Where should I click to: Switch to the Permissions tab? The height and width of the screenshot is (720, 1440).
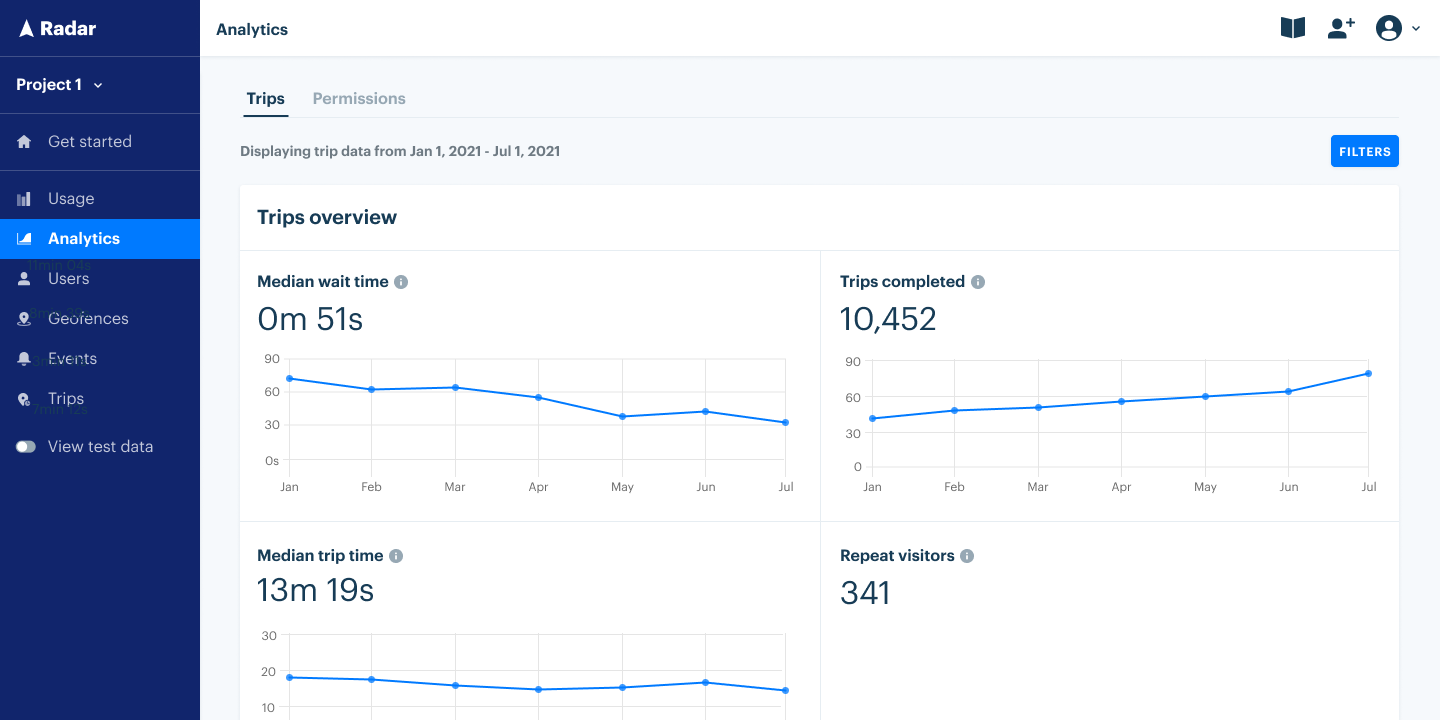(359, 98)
